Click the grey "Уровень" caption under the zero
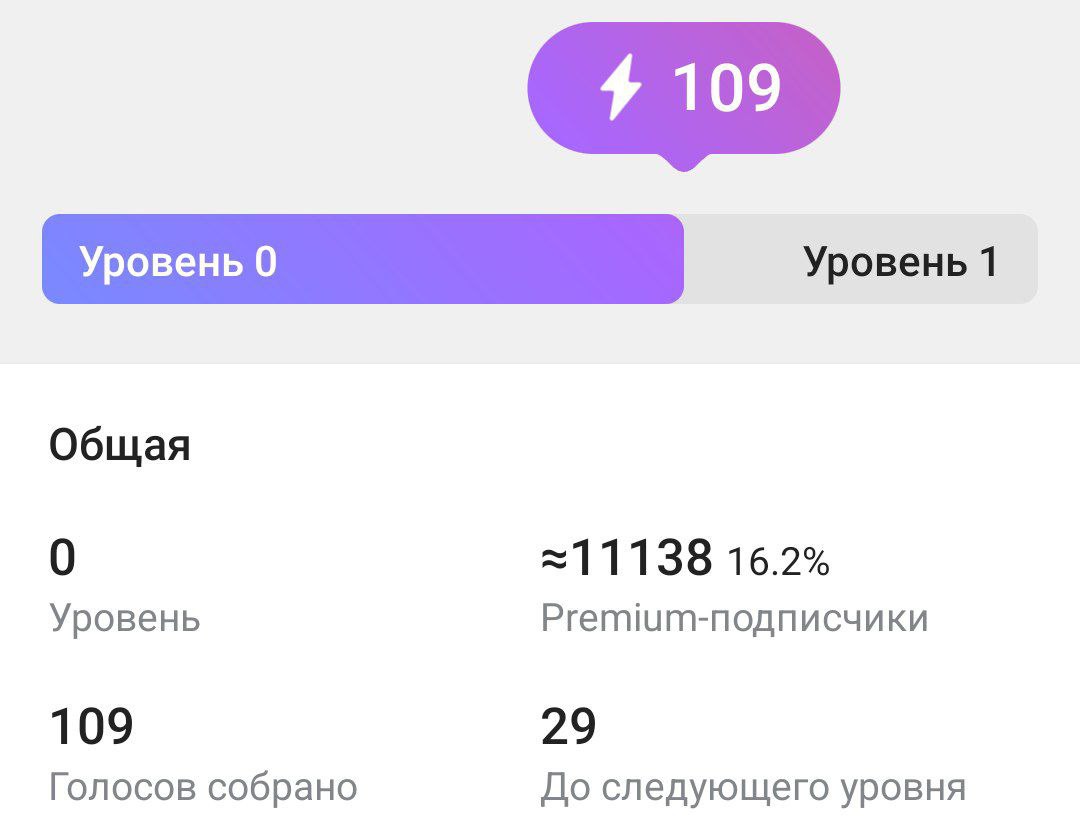Viewport: 1080px width, 838px height. 125,619
